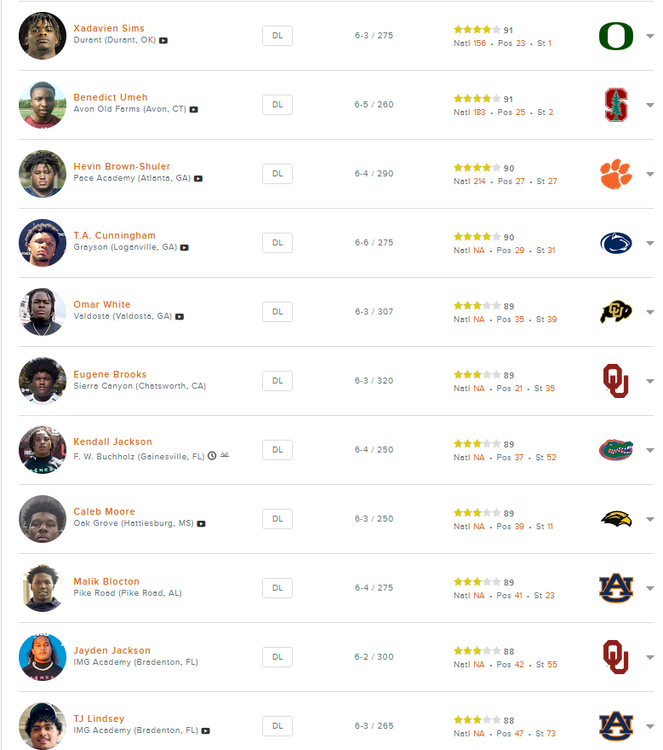Click Stanford logo next to Benedict Umeh
Image resolution: width=663 pixels, height=750 pixels.
coord(616,104)
